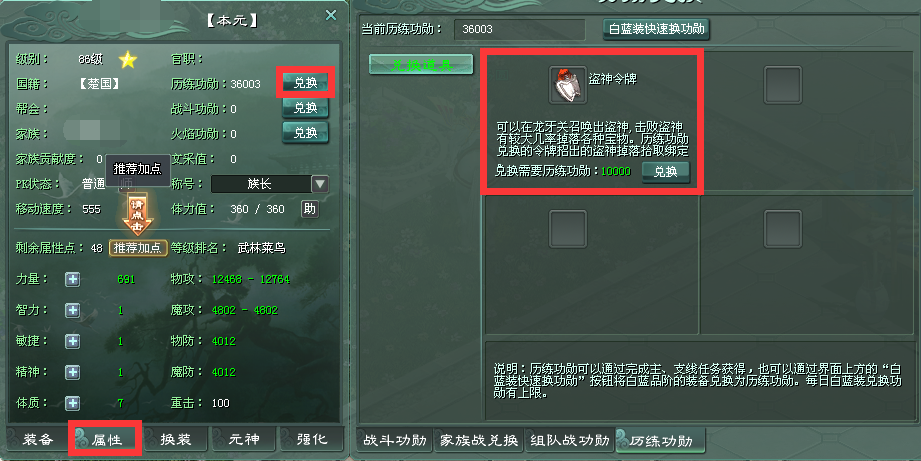Switch to the 属性 tab
This screenshot has height=461, width=921.
pos(105,439)
